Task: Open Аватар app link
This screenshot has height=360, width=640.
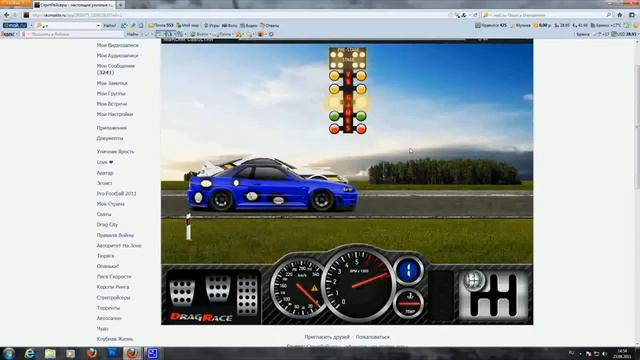Action: click(105, 173)
